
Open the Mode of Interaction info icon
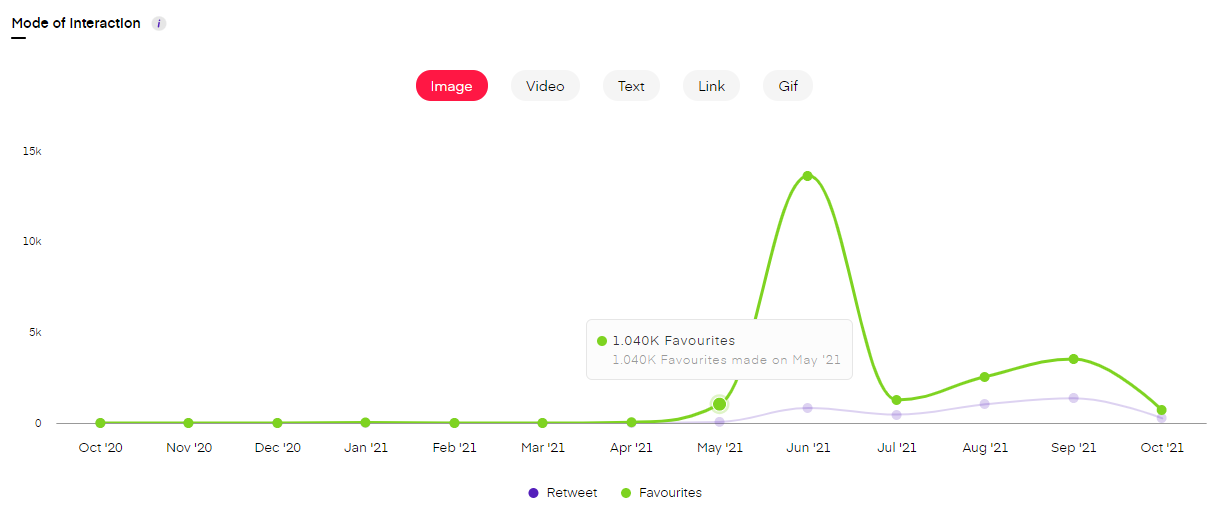coord(159,23)
